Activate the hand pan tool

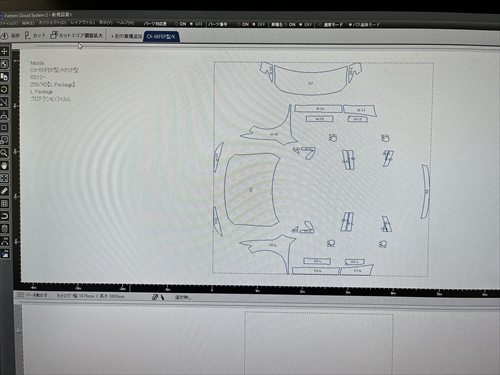[4, 166]
